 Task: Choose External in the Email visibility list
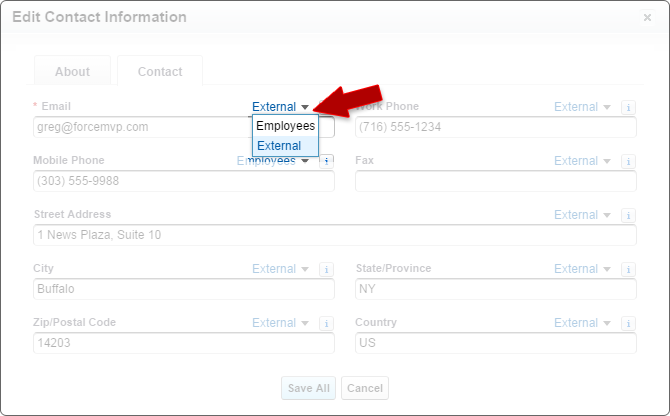[x=279, y=146]
